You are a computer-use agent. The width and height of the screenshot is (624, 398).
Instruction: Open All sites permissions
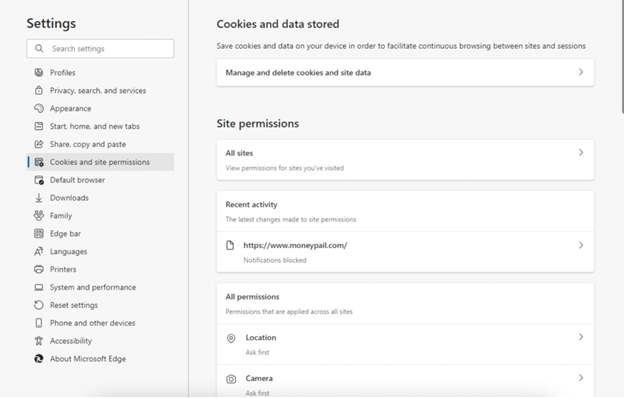405,160
